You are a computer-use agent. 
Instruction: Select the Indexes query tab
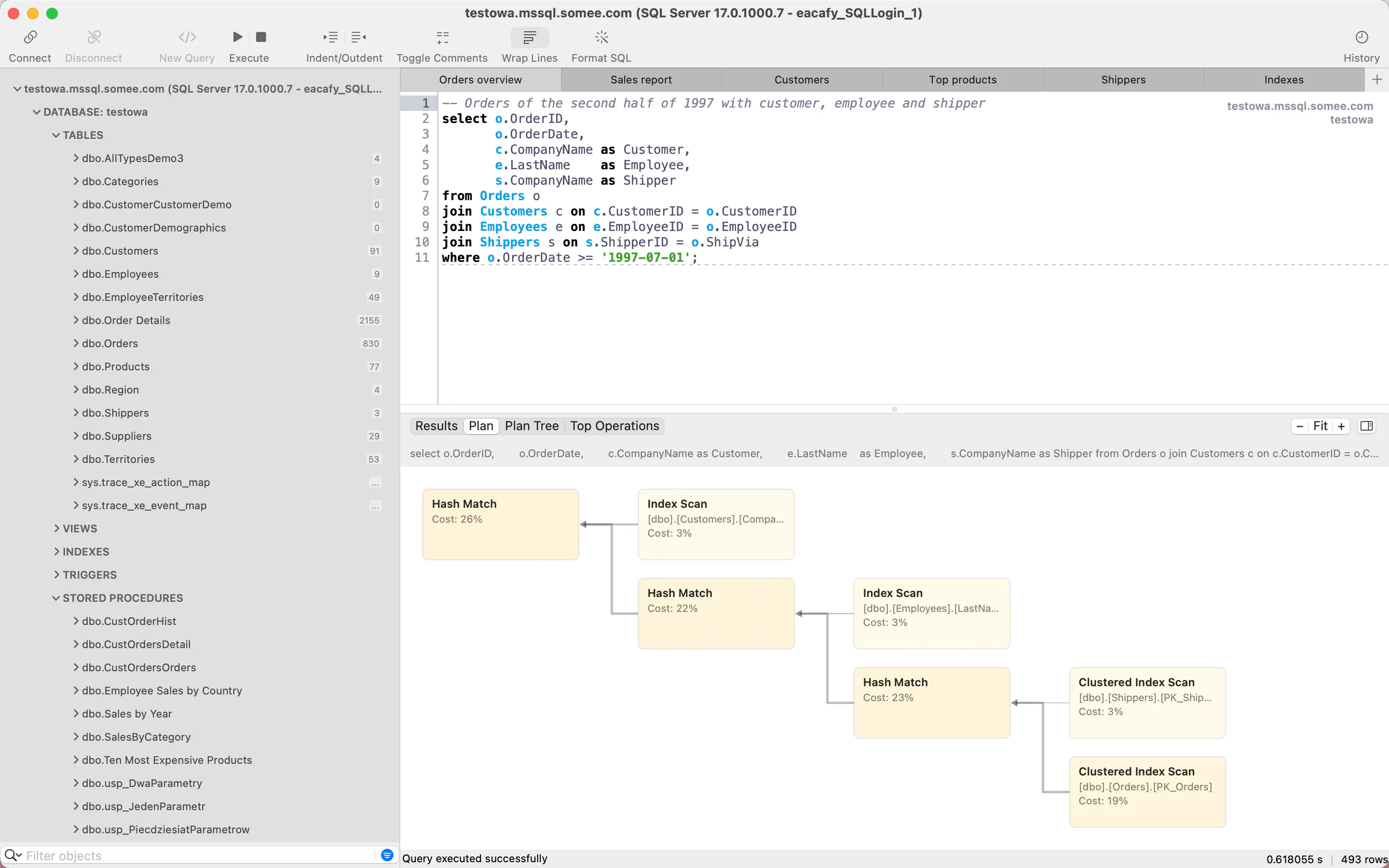pyautogui.click(x=1283, y=80)
